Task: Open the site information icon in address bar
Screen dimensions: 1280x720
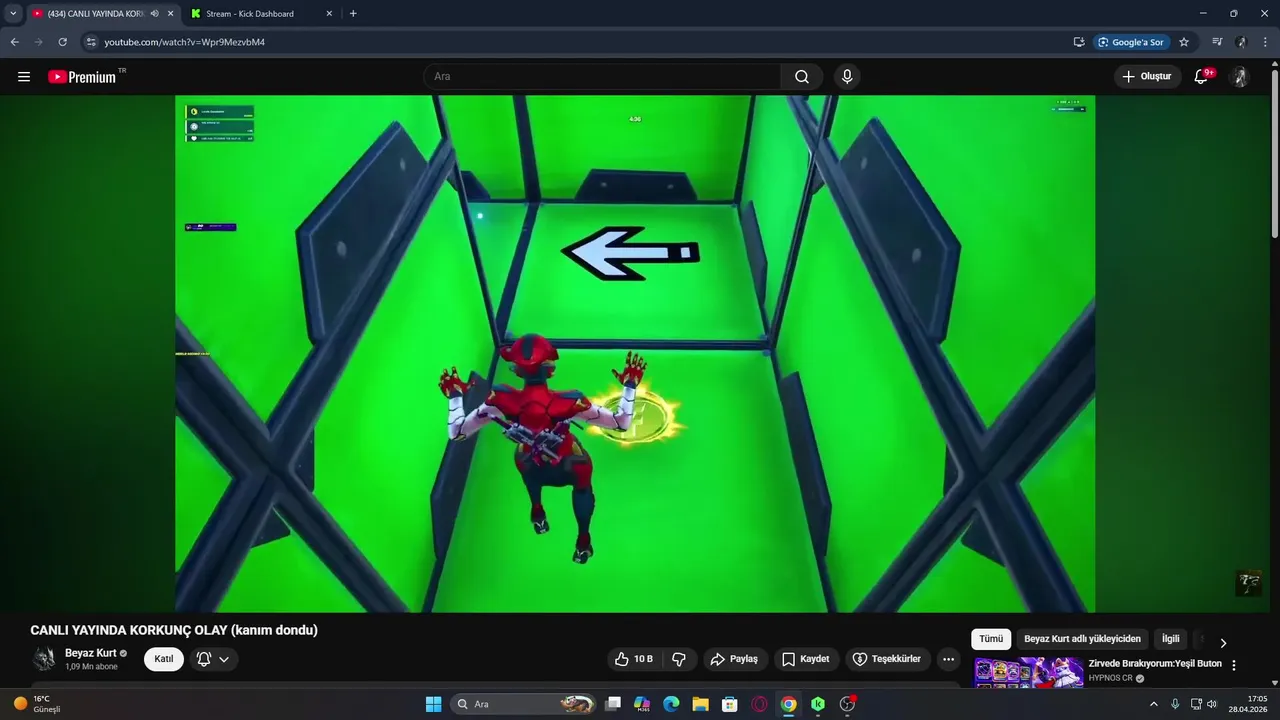Action: pyautogui.click(x=90, y=42)
